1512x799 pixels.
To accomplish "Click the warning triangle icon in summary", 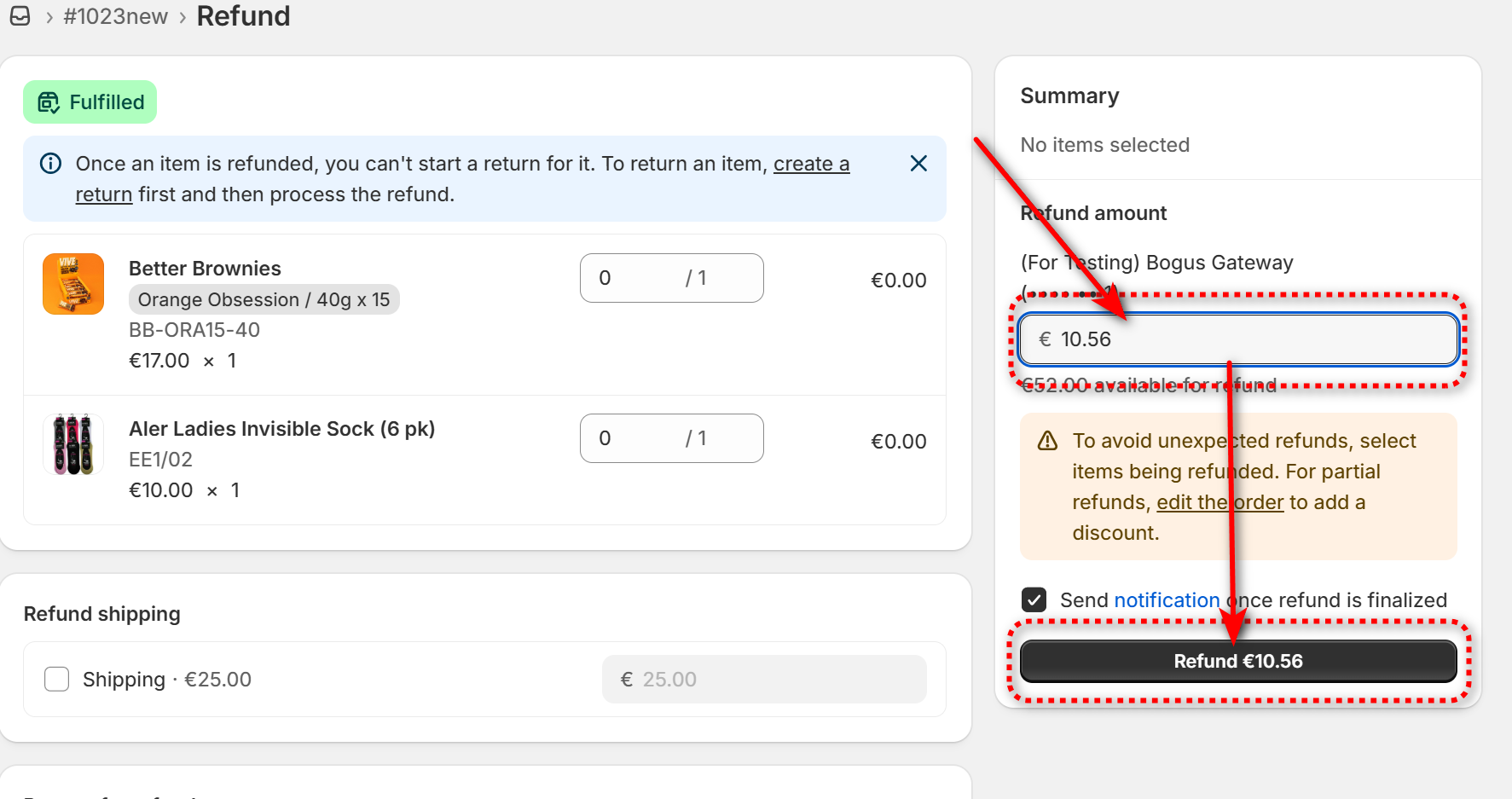I will pos(1047,441).
